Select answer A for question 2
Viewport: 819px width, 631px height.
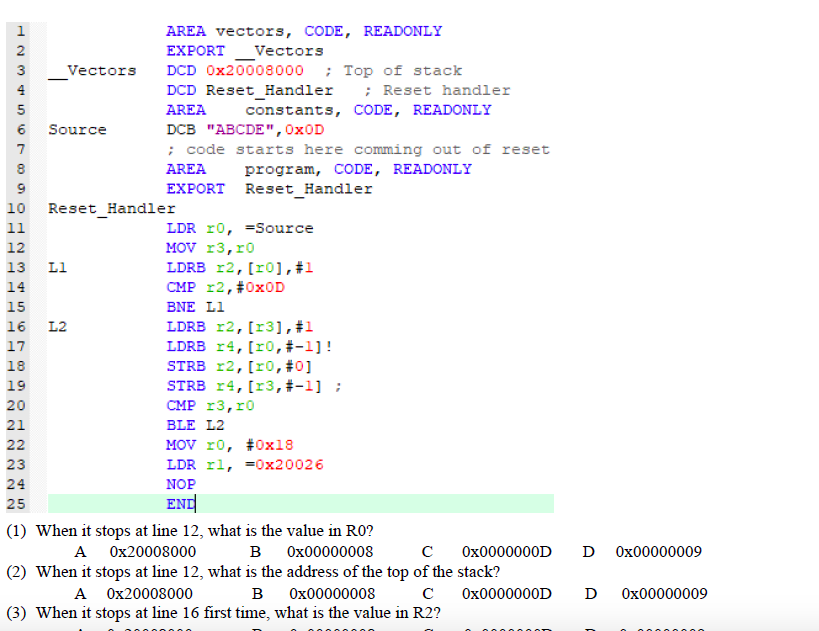(x=80, y=593)
